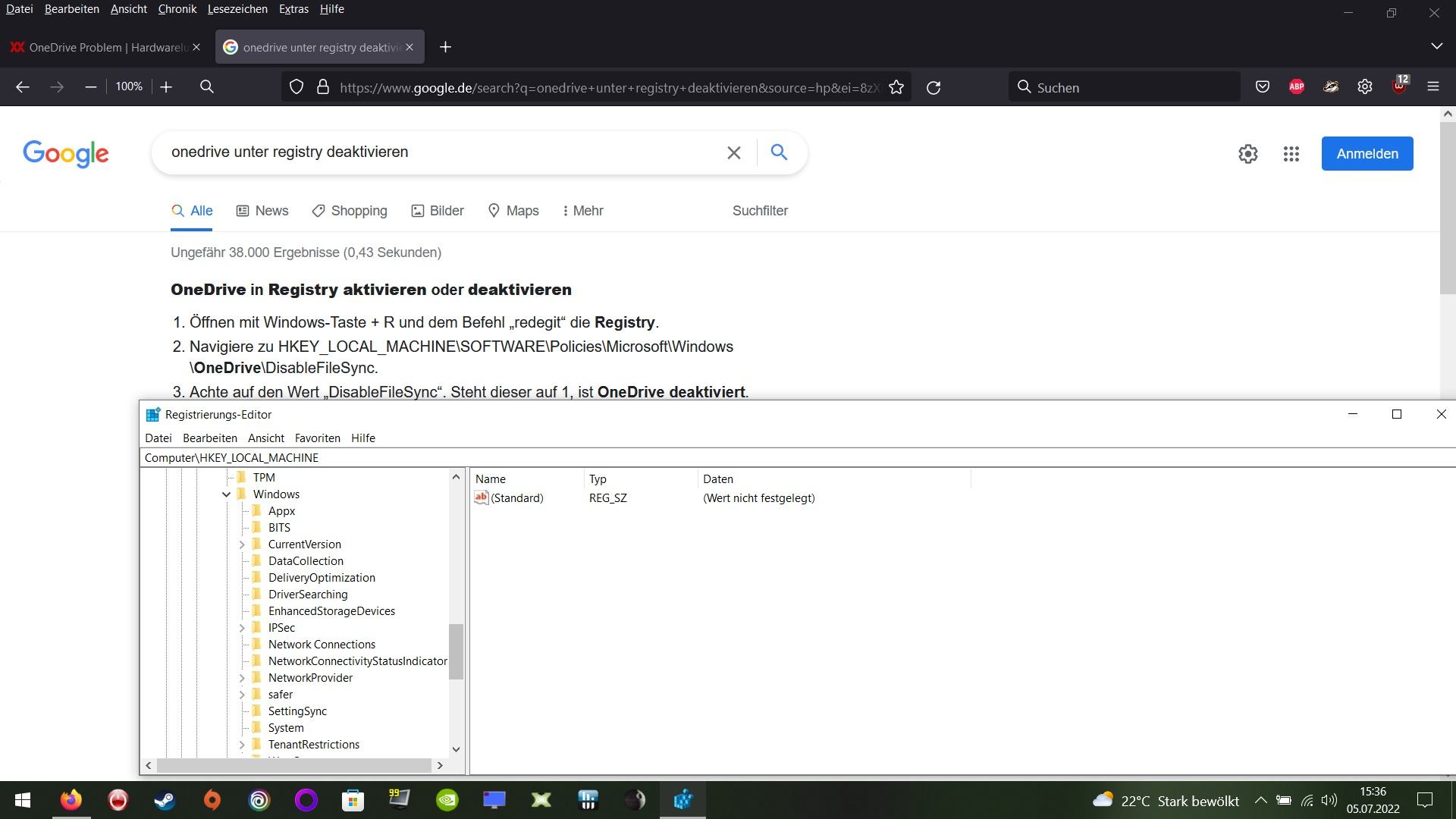Open the Lesezeichen menu in Firefox

coord(237,9)
